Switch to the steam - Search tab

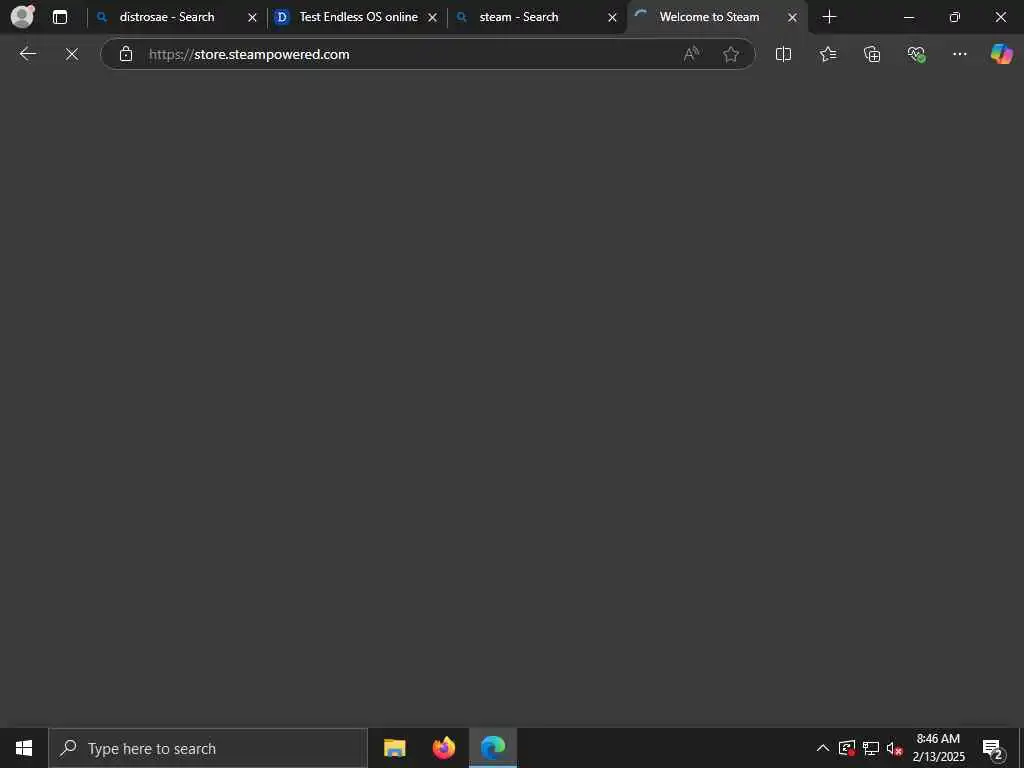pos(519,17)
